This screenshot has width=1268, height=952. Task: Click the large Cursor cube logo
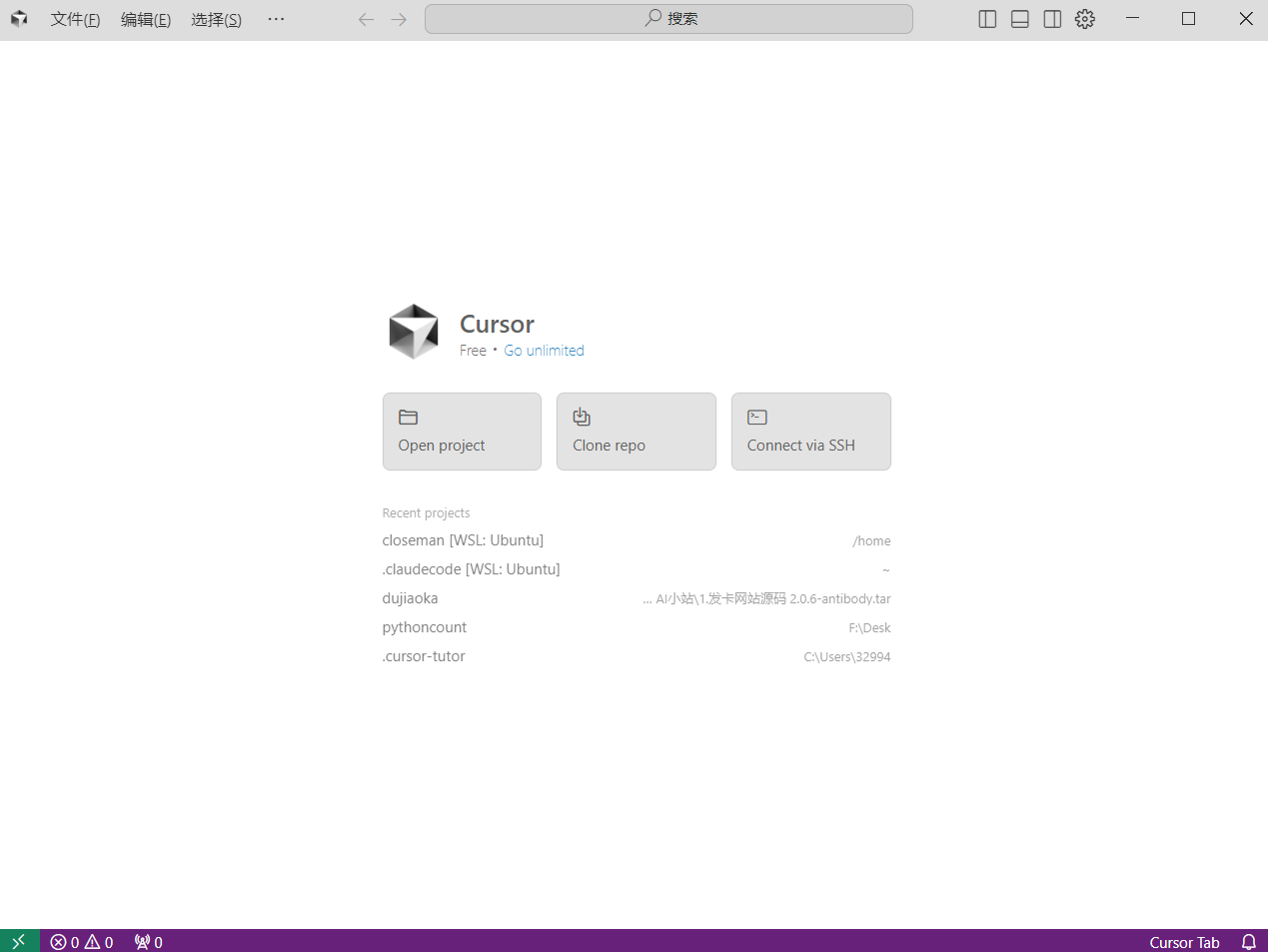pyautogui.click(x=414, y=332)
